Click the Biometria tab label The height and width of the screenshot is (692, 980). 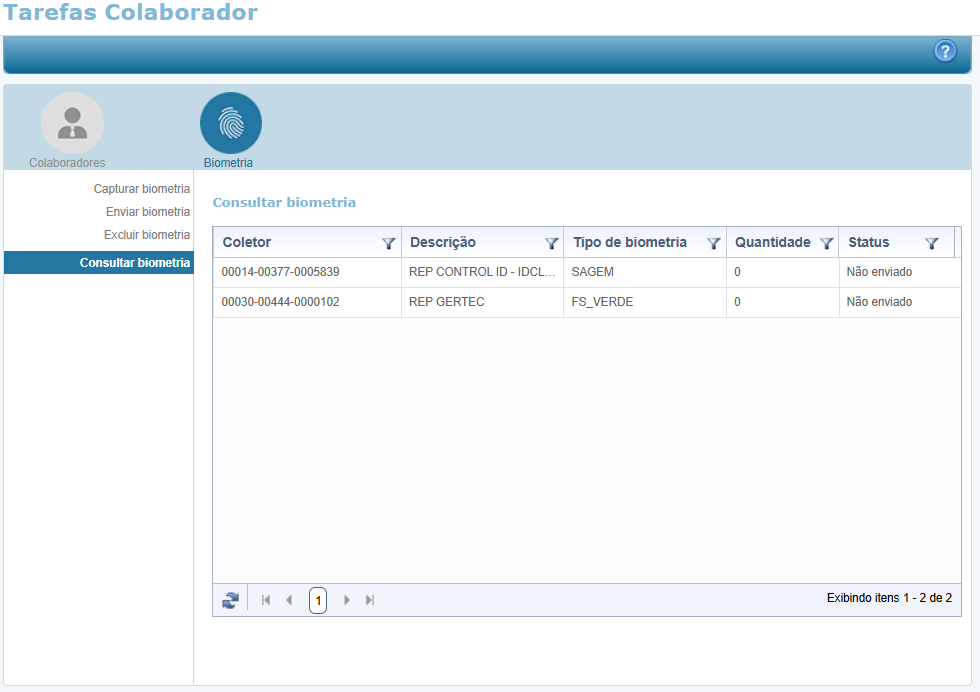[x=228, y=163]
